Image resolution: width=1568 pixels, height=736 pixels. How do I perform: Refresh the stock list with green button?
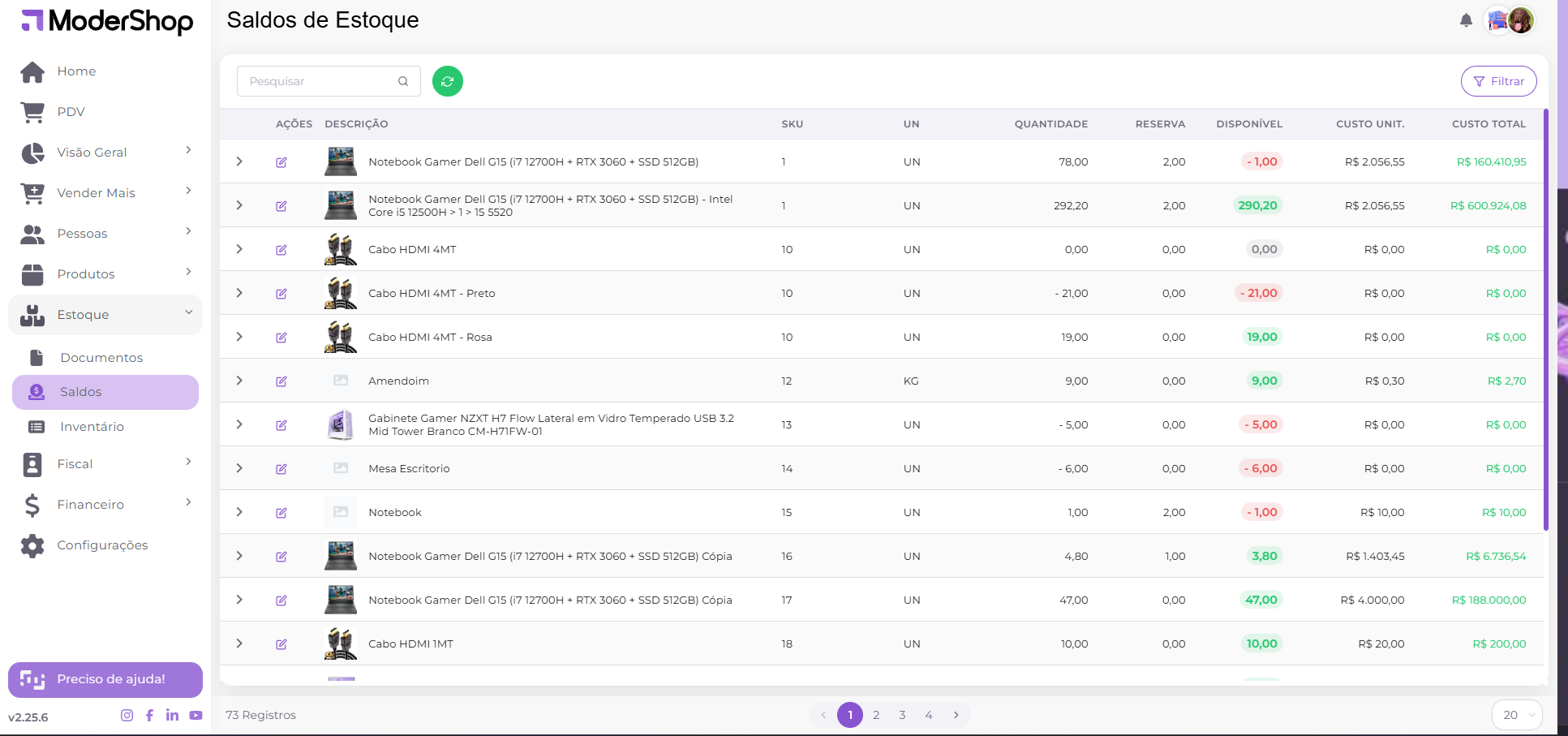click(x=448, y=81)
